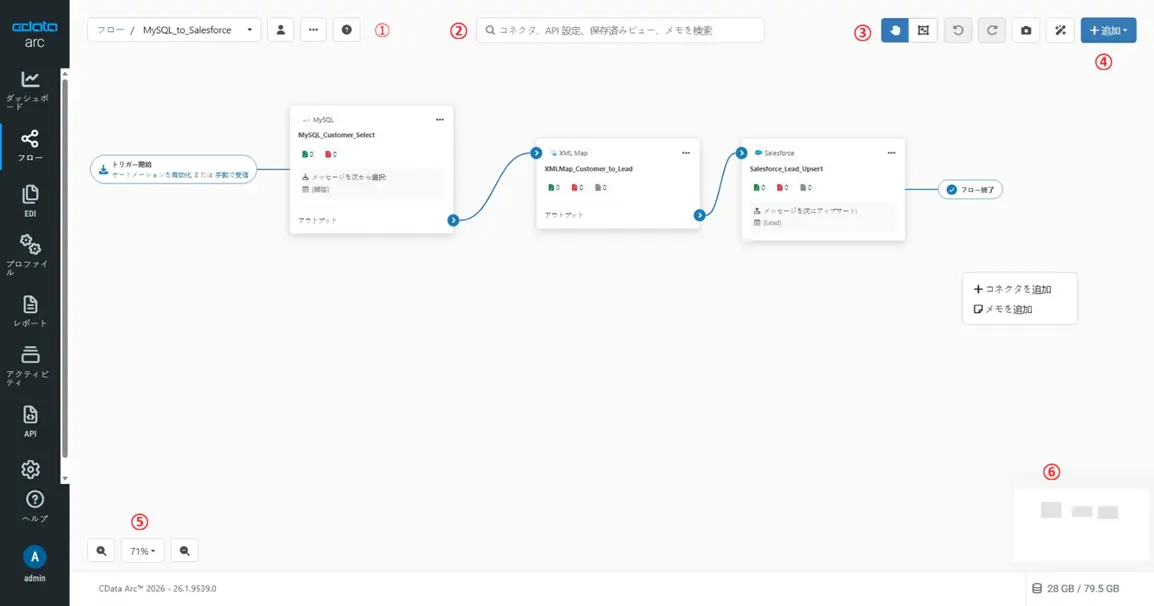Image resolution: width=1154 pixels, height=606 pixels.
Task: Click the オートメーションを有効化 link
Action: tap(152, 175)
